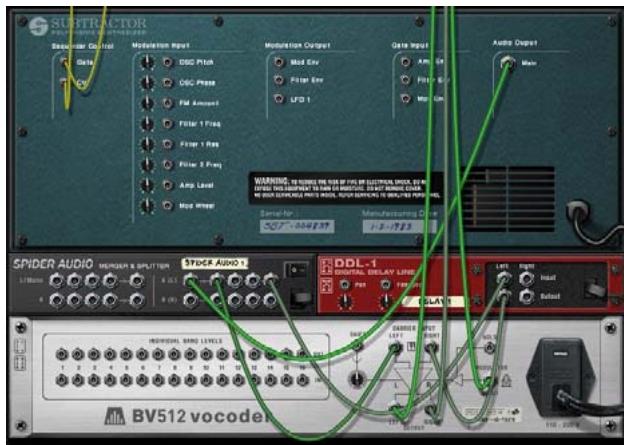Click the DDL-1 Left audio output jack

(503, 296)
